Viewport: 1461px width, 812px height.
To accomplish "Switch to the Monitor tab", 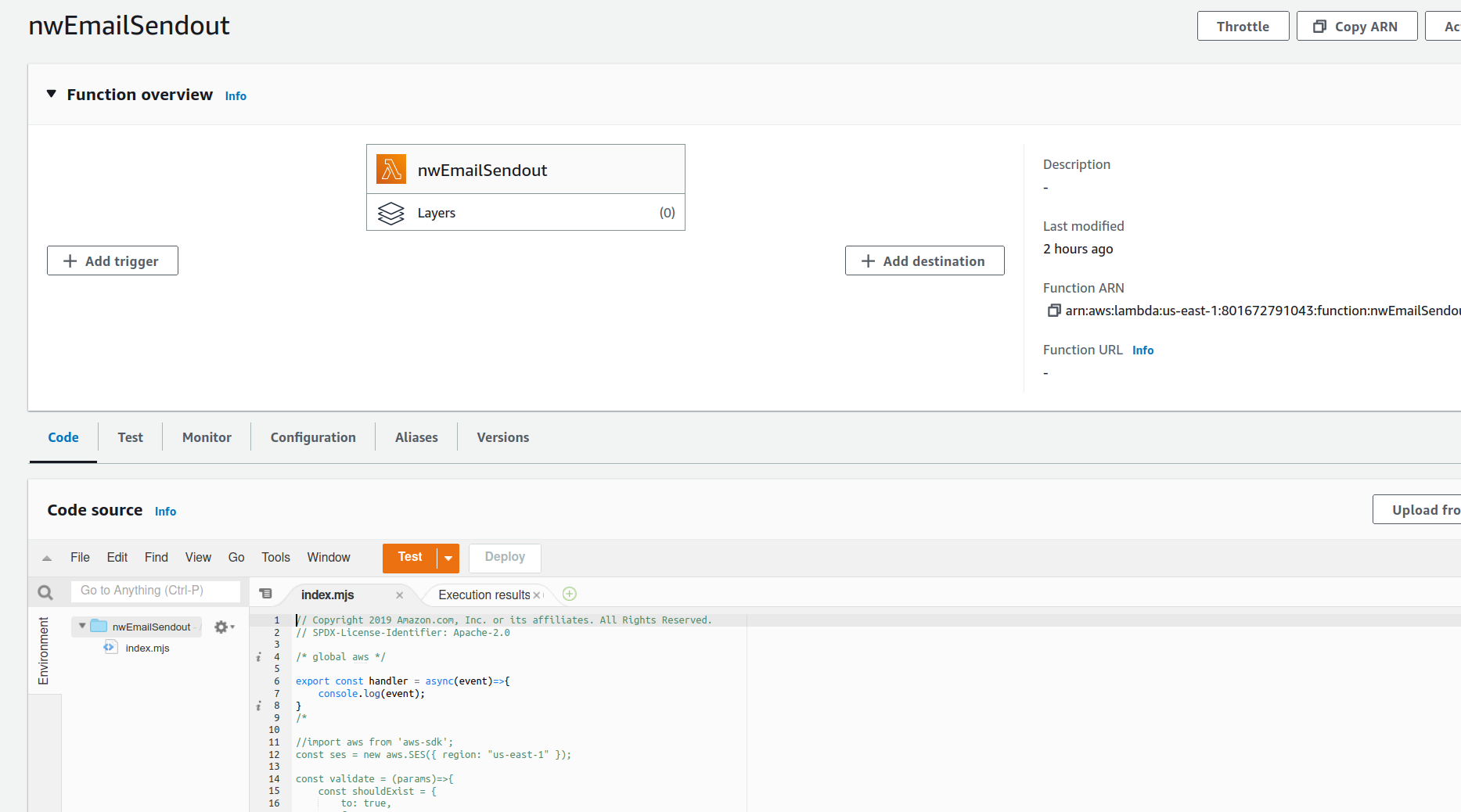I will (x=207, y=437).
